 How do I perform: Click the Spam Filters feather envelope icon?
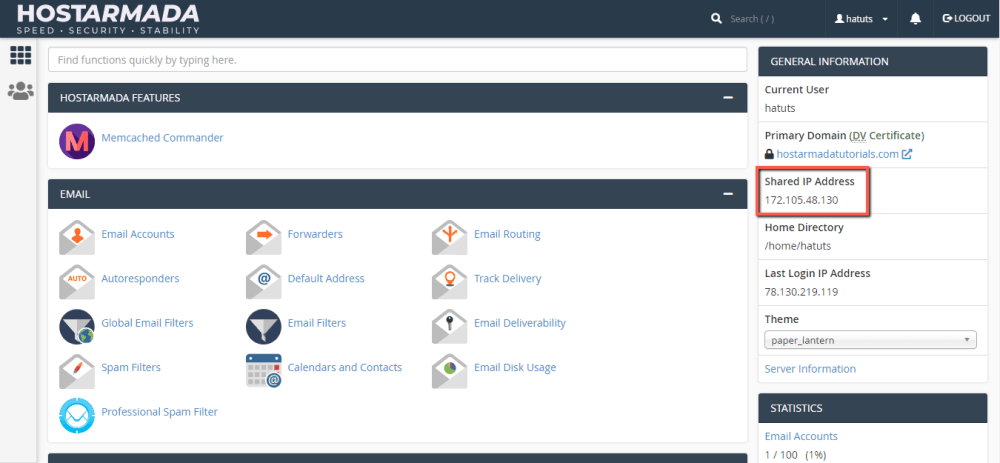click(77, 371)
